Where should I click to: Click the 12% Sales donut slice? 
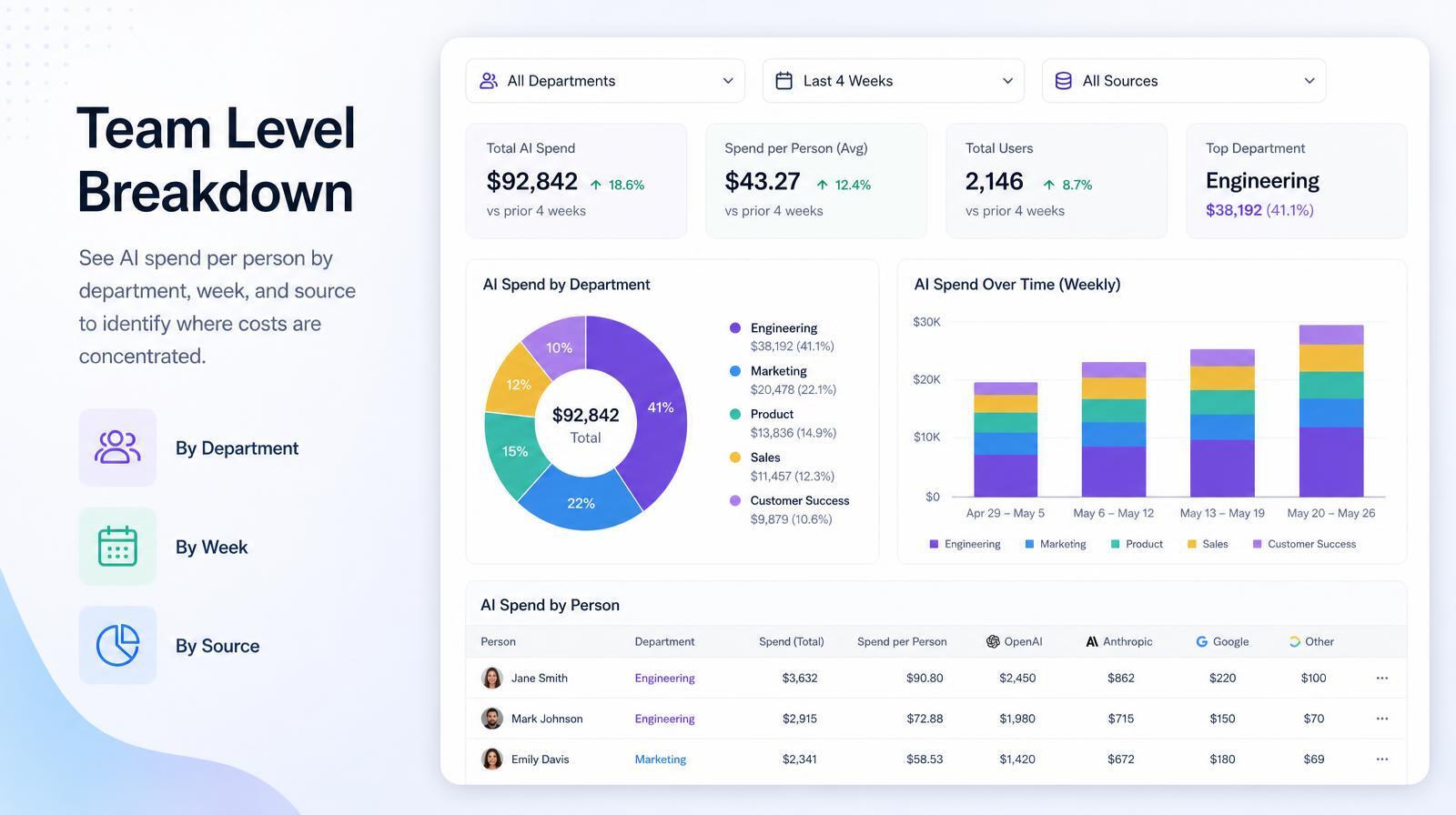pyautogui.click(x=518, y=385)
